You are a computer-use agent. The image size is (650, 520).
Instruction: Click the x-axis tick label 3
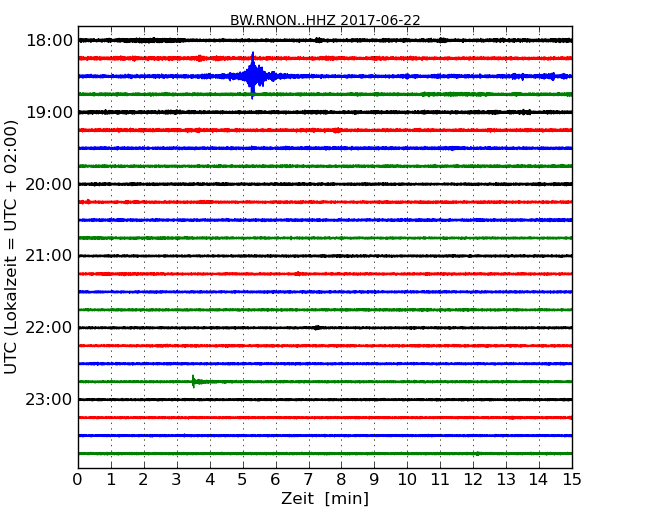click(x=177, y=480)
